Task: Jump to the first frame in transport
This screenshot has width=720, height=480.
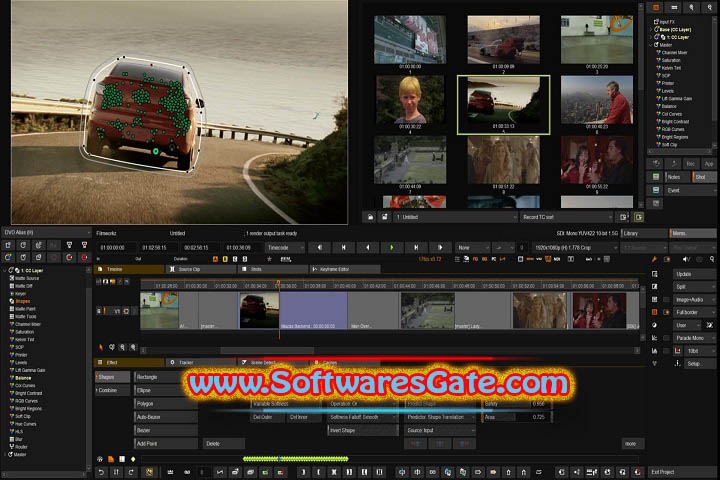Action: 320,248
